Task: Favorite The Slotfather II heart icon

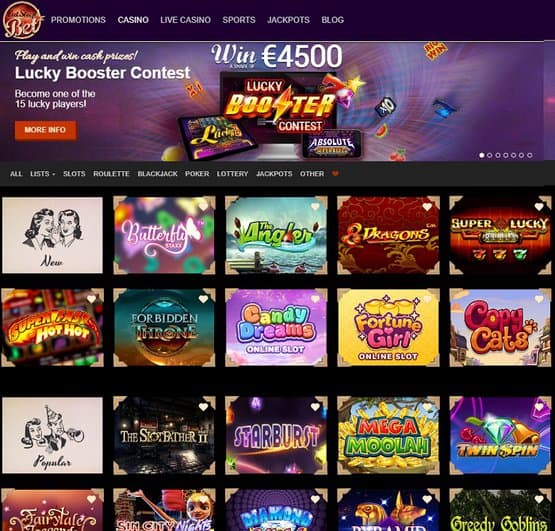Action: [x=203, y=407]
